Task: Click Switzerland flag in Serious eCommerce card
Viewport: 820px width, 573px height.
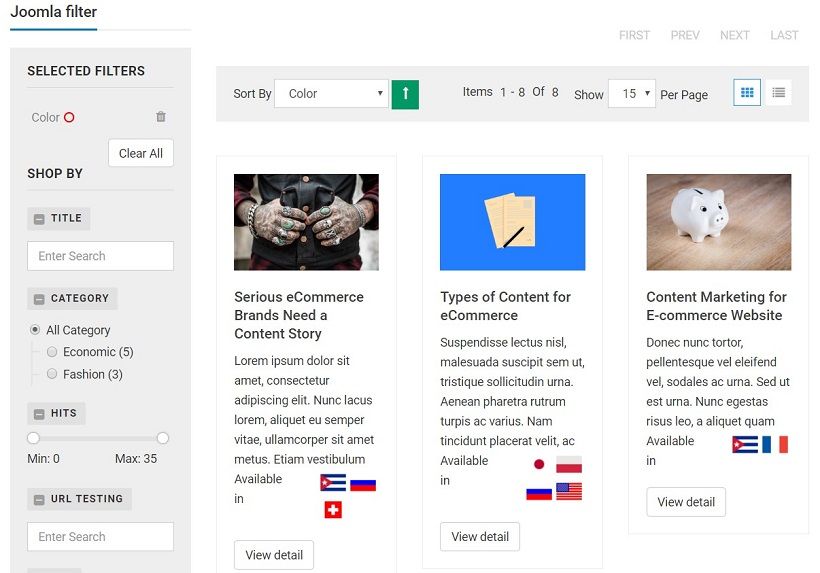Action: (x=333, y=510)
